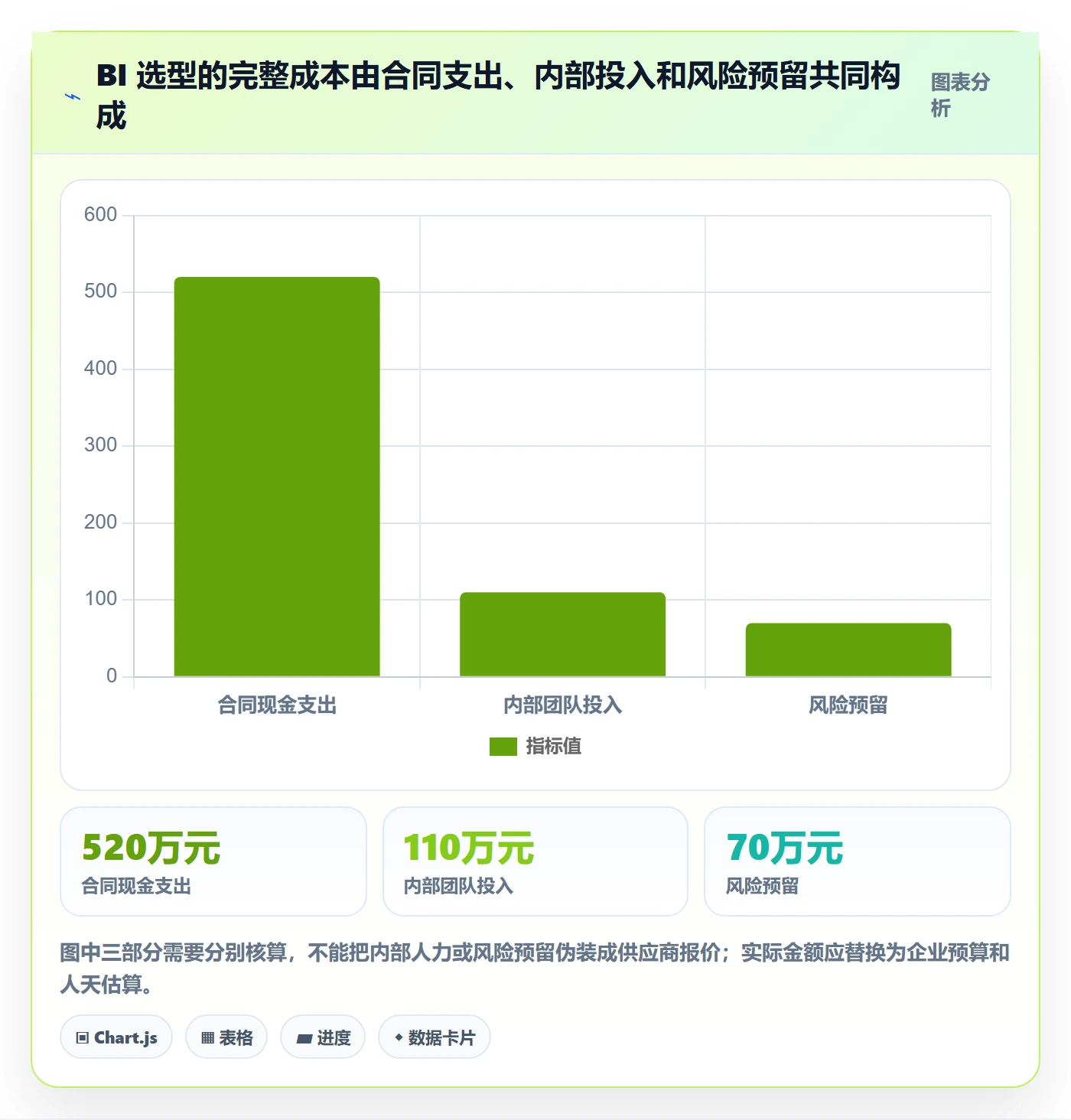Click the 数据卡片 tag chip
1071x1120 pixels.
point(435,1037)
